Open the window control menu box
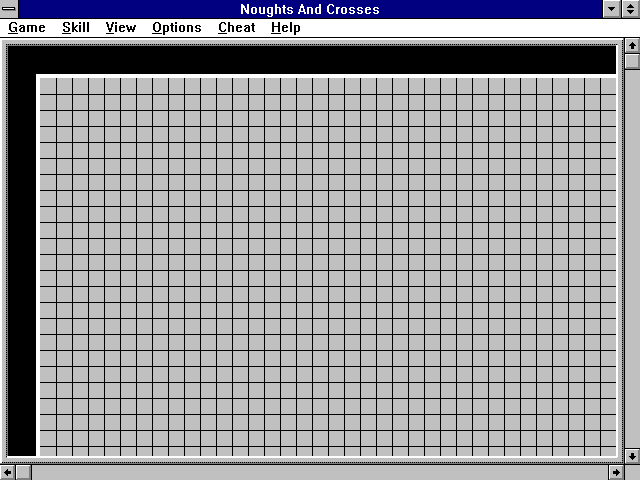This screenshot has height=480, width=640. tap(9, 9)
